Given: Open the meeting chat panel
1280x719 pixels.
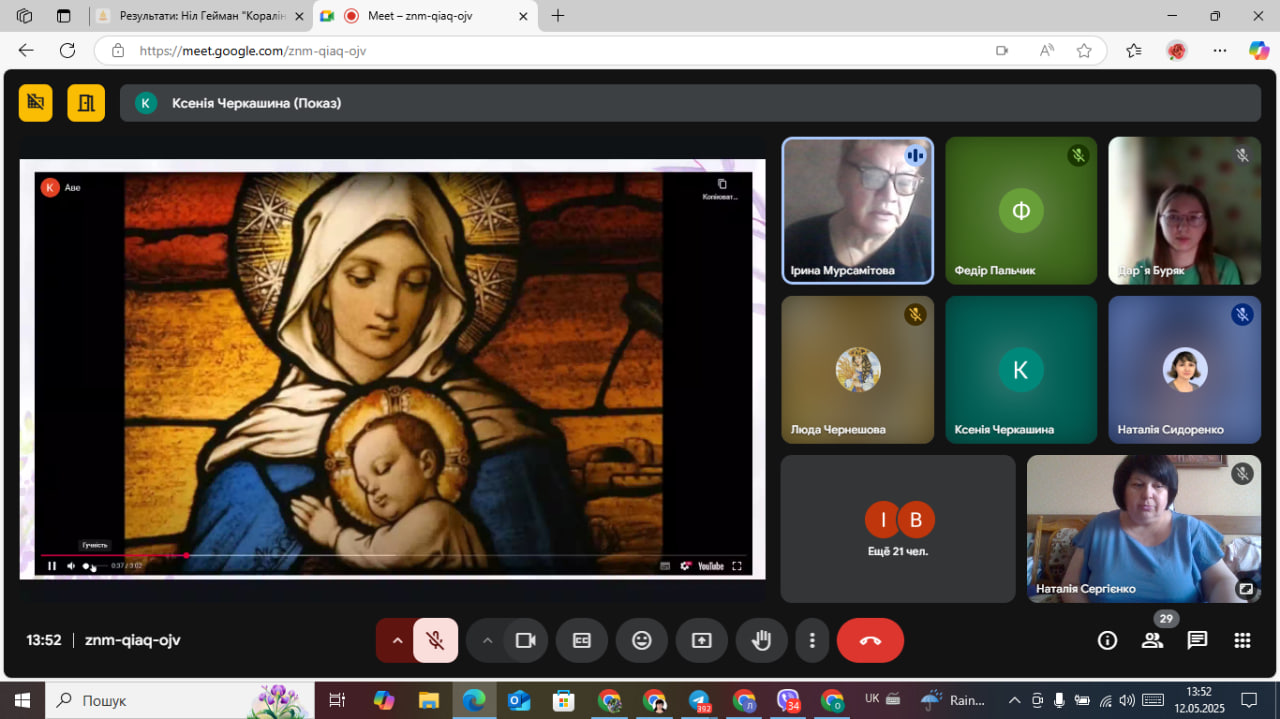Looking at the screenshot, I should (1197, 640).
